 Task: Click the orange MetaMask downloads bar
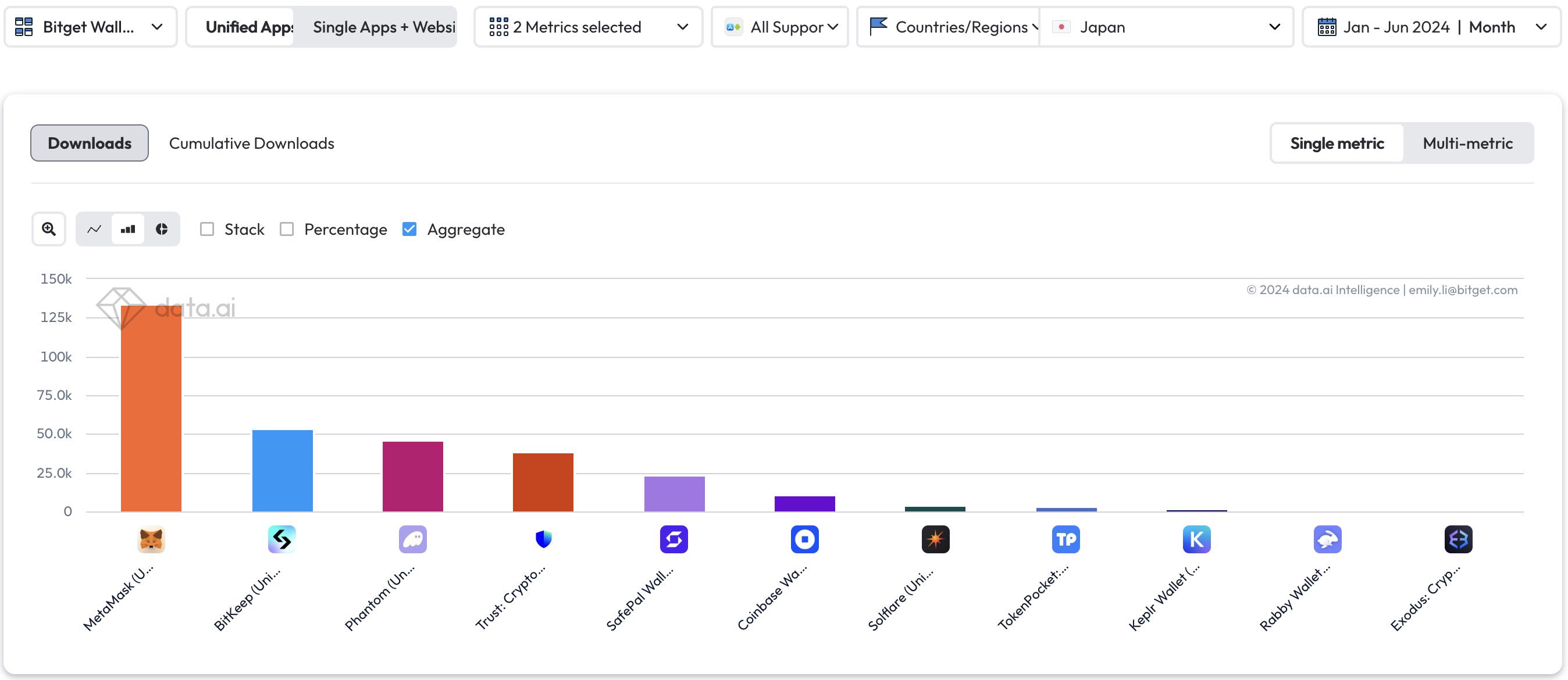(151, 407)
